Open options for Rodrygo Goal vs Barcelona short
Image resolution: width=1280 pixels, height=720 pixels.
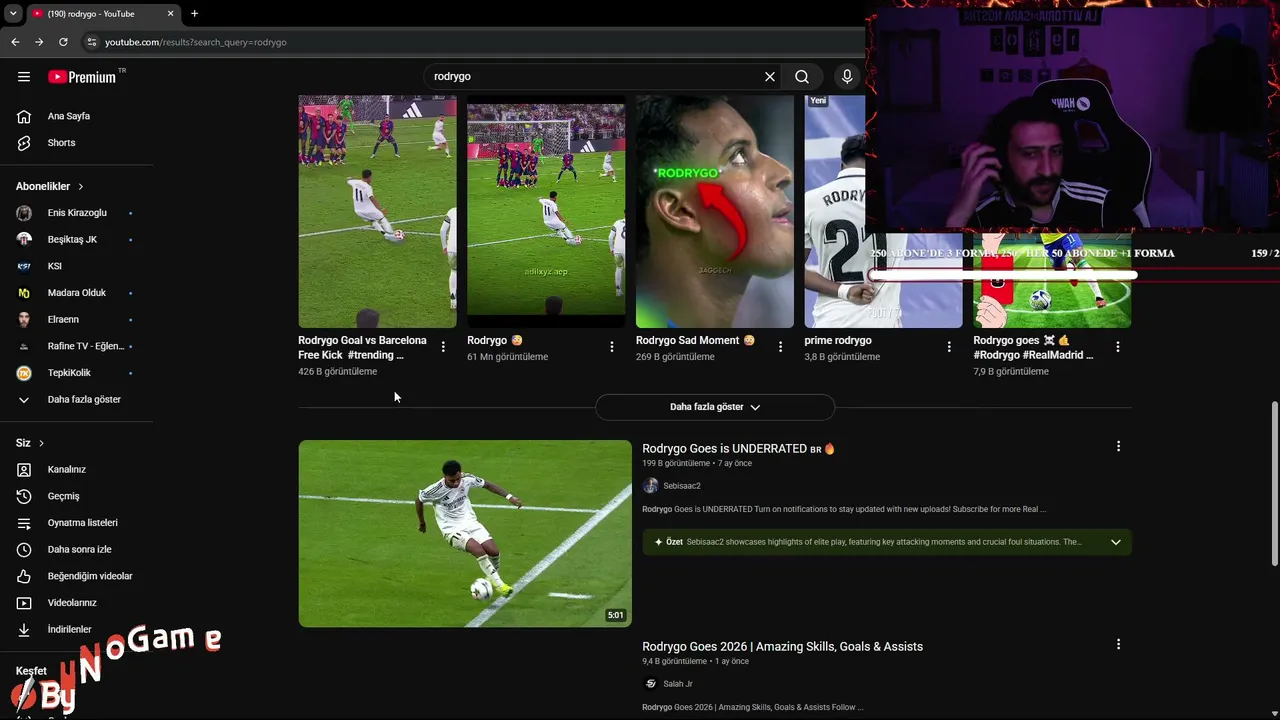(x=443, y=347)
